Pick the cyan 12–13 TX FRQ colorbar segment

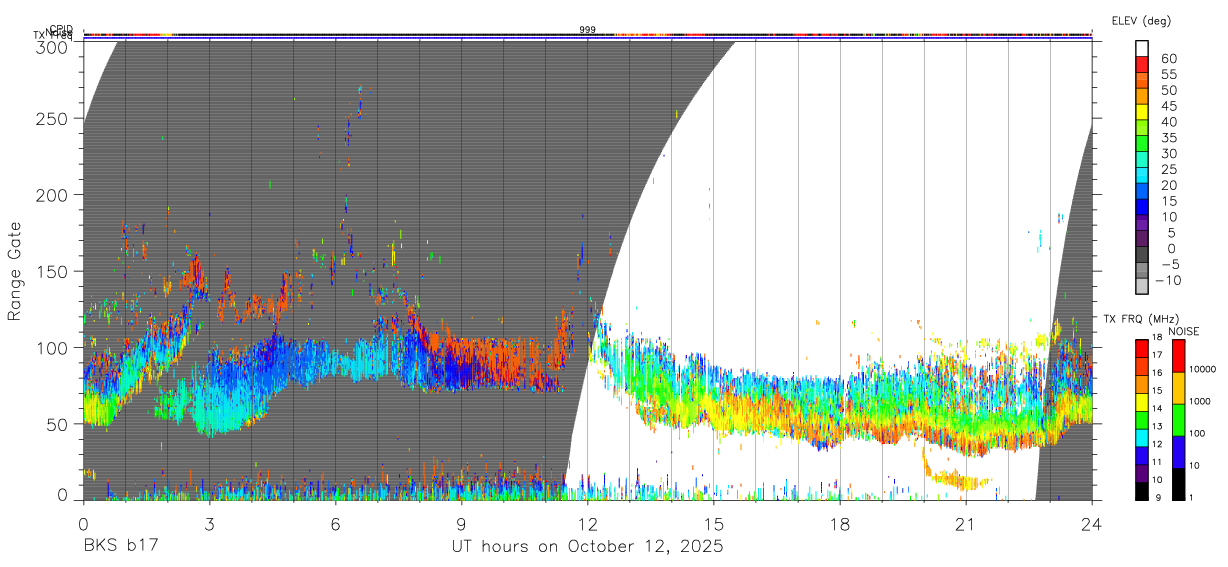pos(1141,438)
